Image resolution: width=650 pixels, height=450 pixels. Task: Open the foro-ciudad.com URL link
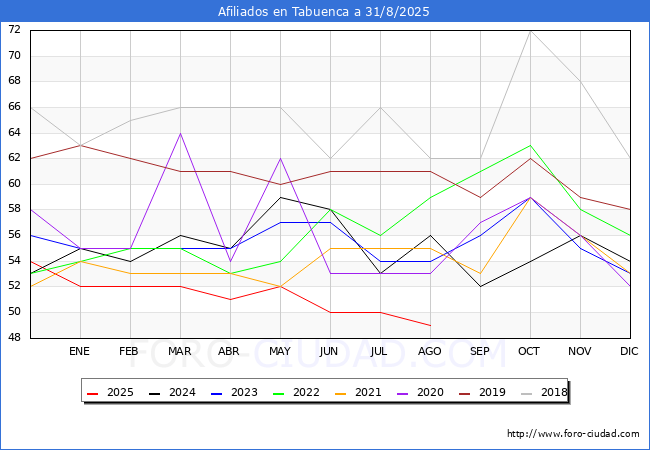pyautogui.click(x=573, y=434)
